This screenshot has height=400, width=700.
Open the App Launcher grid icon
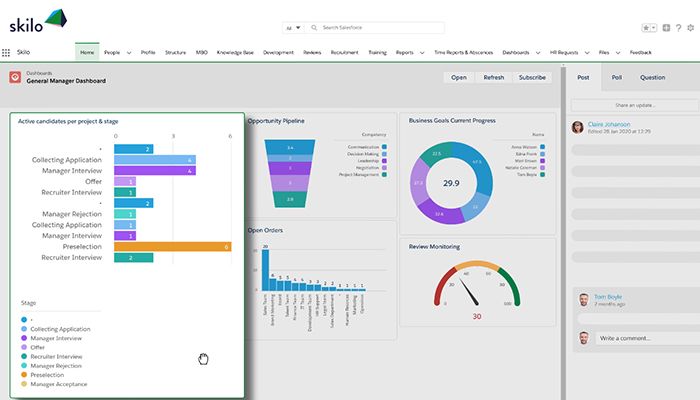tap(7, 52)
